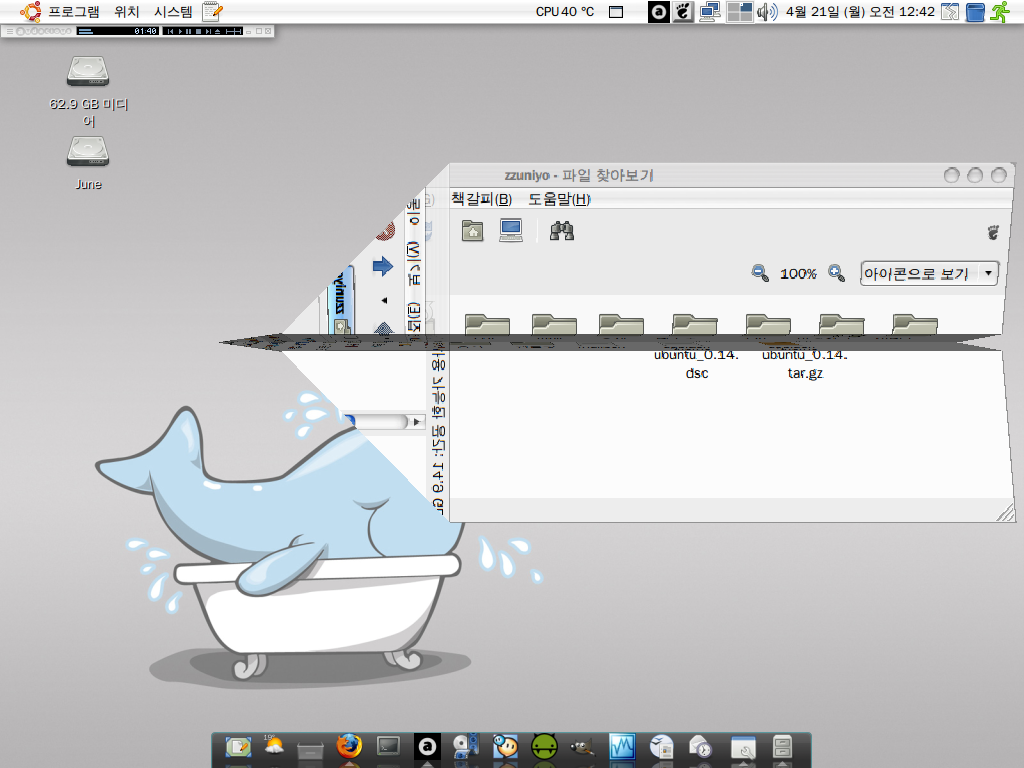Expand the 아이콘으로 보기 view dropdown
Screen dimensions: 1024x768
click(929, 273)
